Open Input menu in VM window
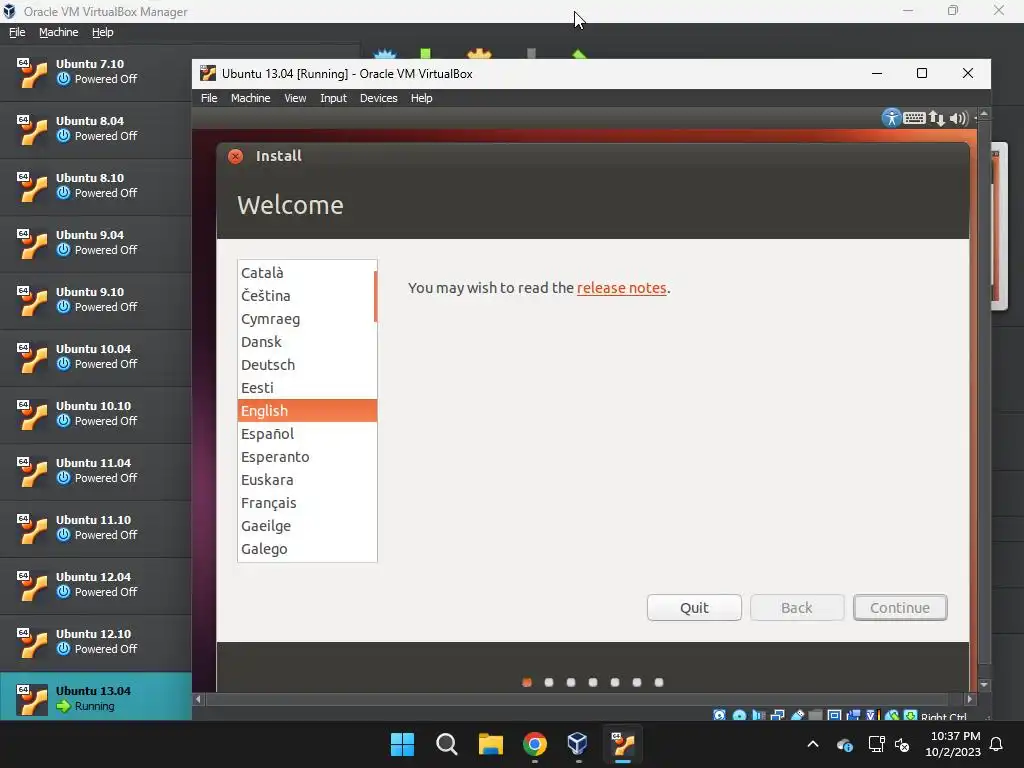Image resolution: width=1024 pixels, height=768 pixels. [x=333, y=98]
